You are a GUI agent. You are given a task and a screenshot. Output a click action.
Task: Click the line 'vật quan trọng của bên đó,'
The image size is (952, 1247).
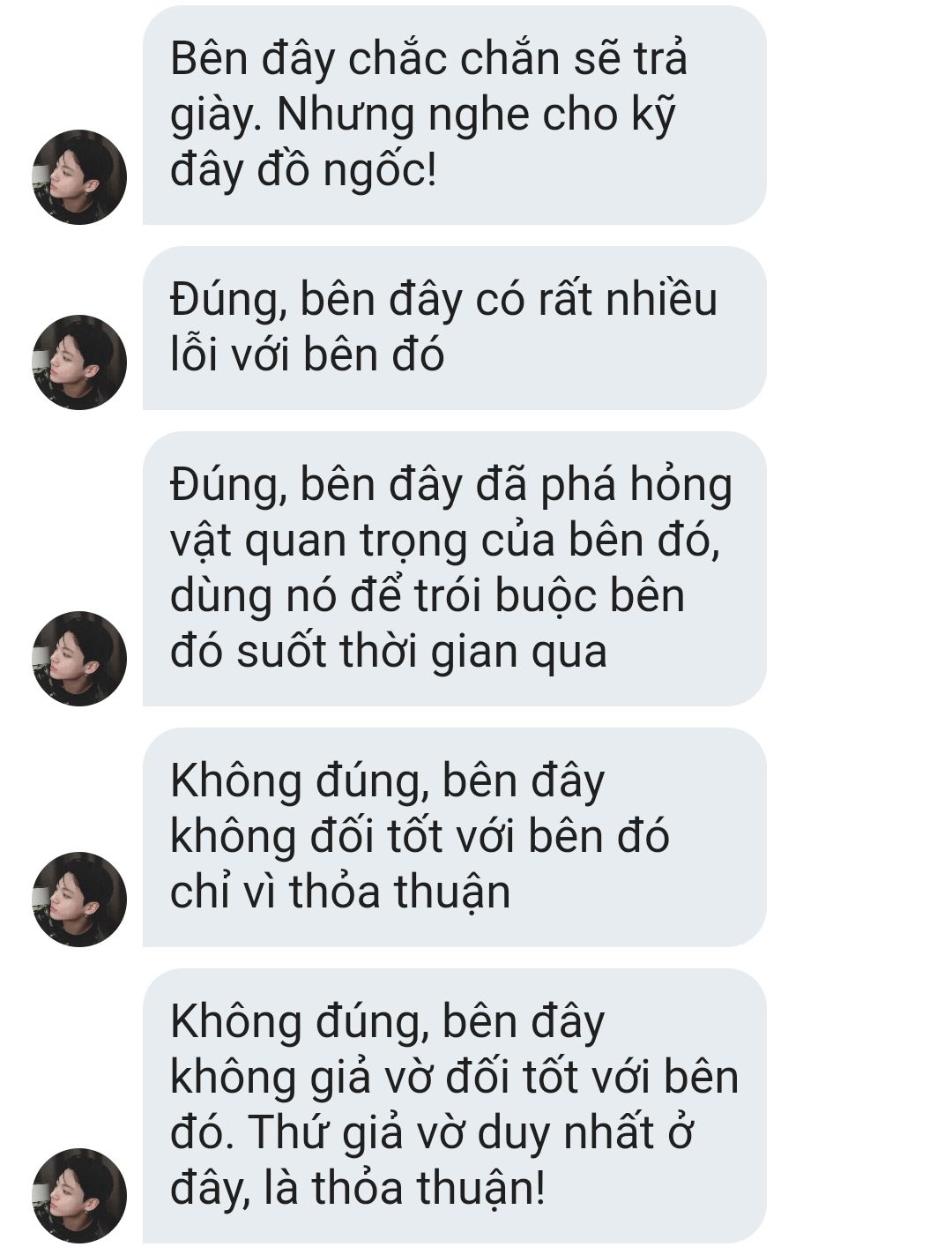pyautogui.click(x=445, y=541)
